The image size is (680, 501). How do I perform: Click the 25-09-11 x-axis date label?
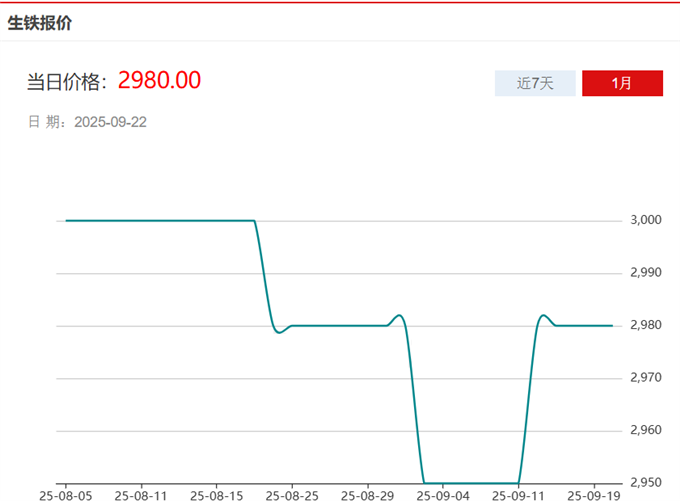click(x=518, y=494)
